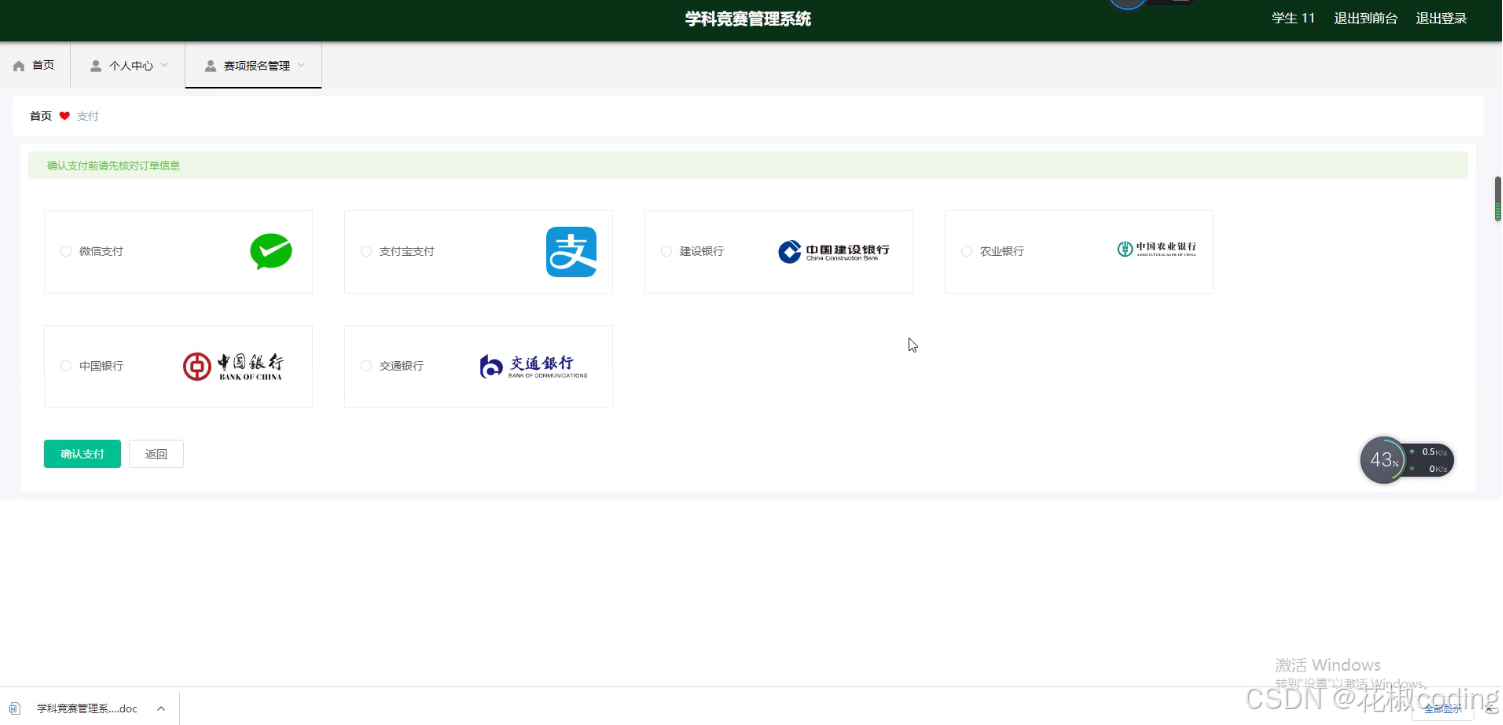The image size is (1503, 725).
Task: Click the home icon on 首页 tab
Action: (19, 64)
